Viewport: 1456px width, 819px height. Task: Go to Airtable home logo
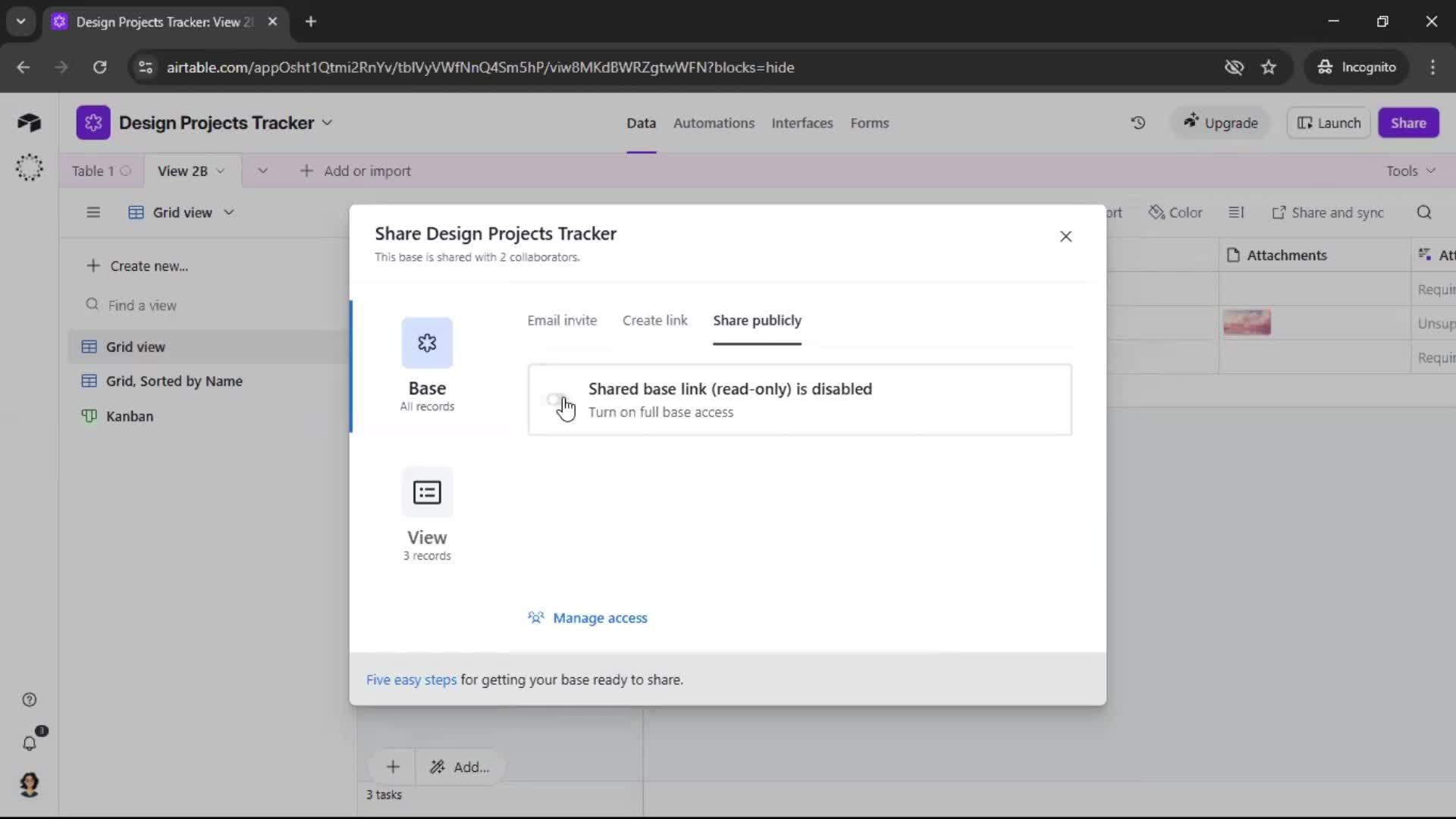click(29, 123)
